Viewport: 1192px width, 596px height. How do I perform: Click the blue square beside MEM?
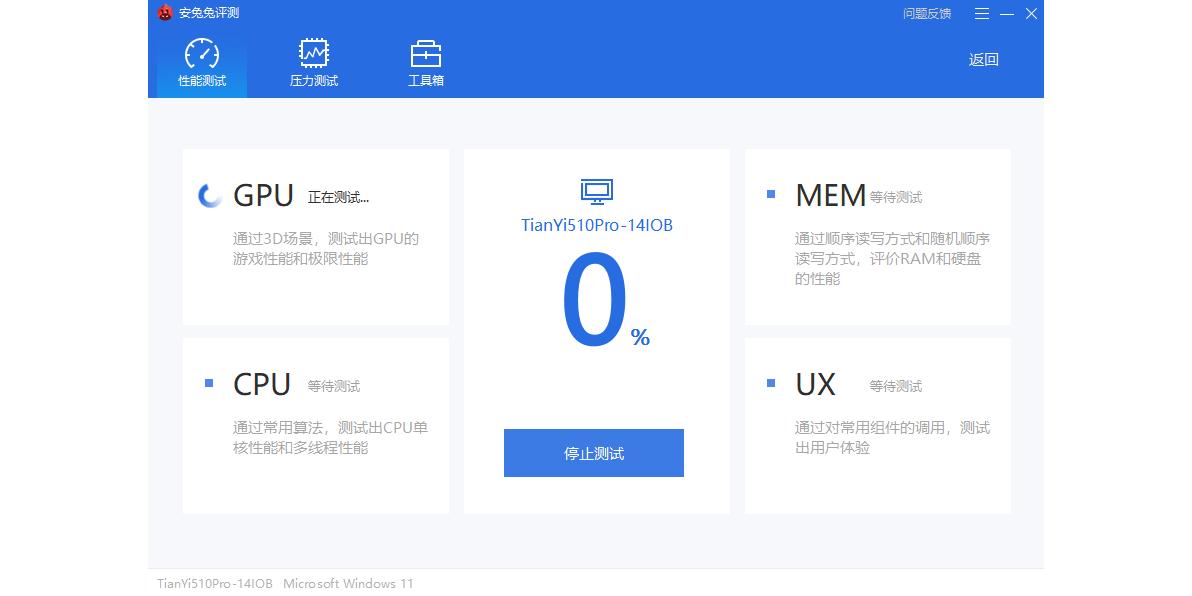click(x=770, y=194)
